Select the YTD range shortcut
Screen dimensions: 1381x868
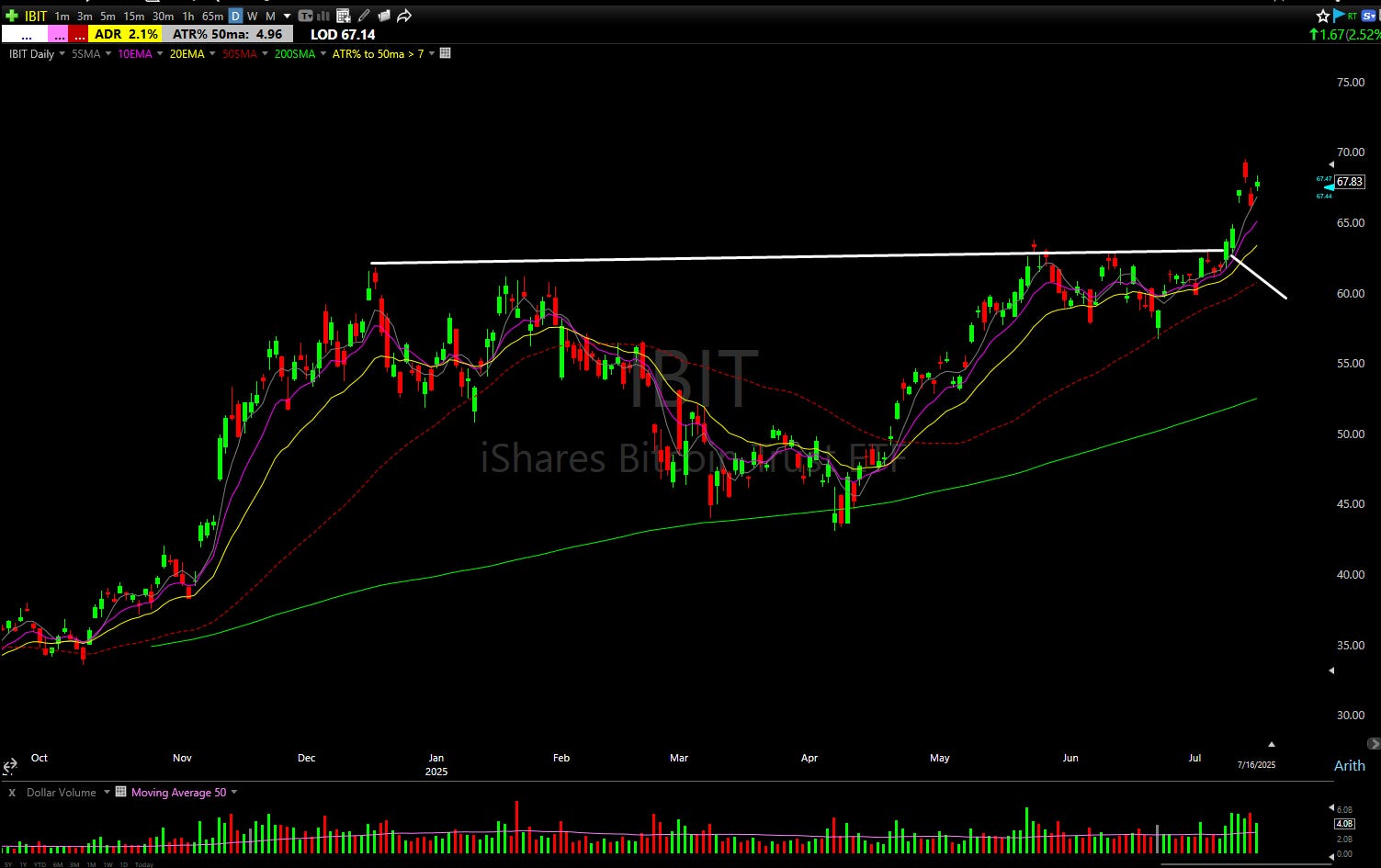click(40, 864)
